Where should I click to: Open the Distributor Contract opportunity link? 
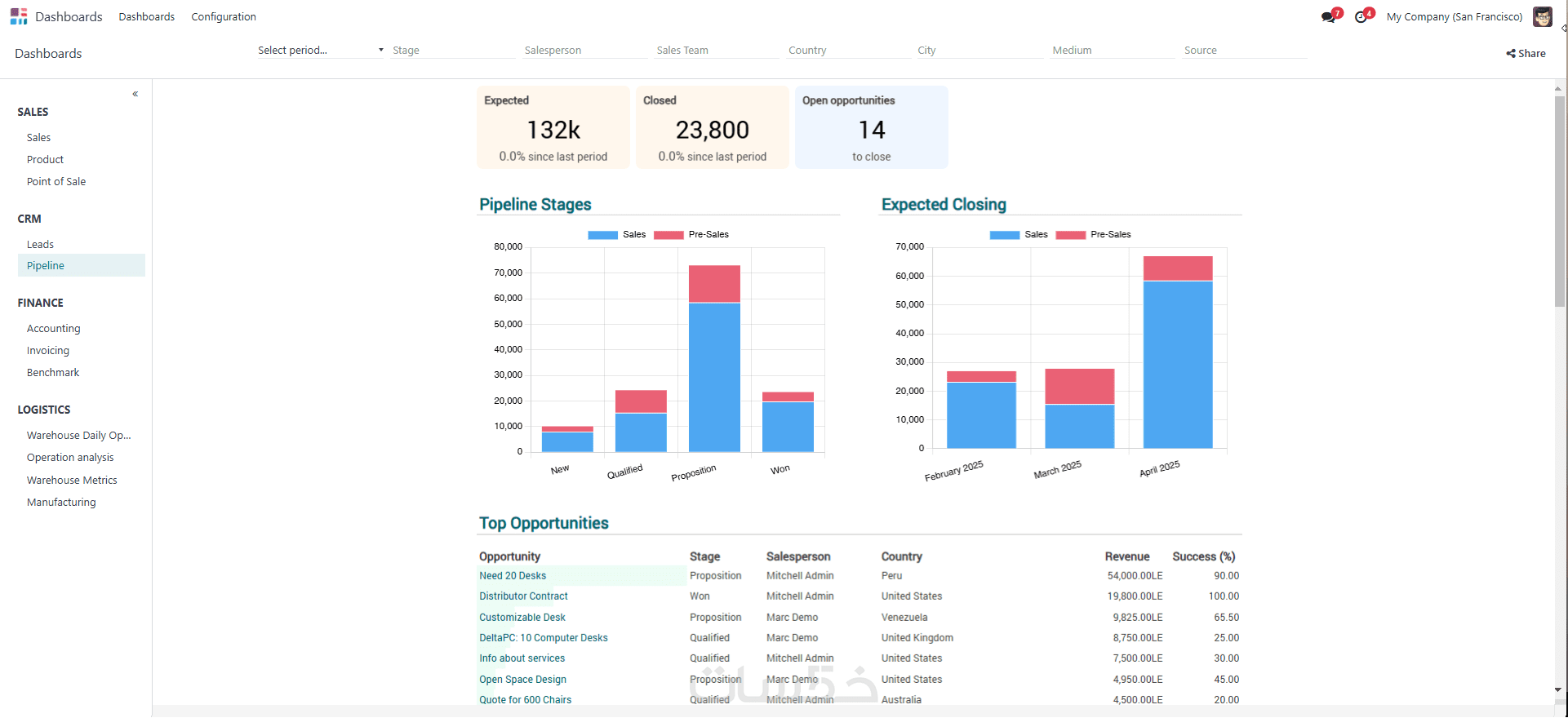click(x=523, y=596)
